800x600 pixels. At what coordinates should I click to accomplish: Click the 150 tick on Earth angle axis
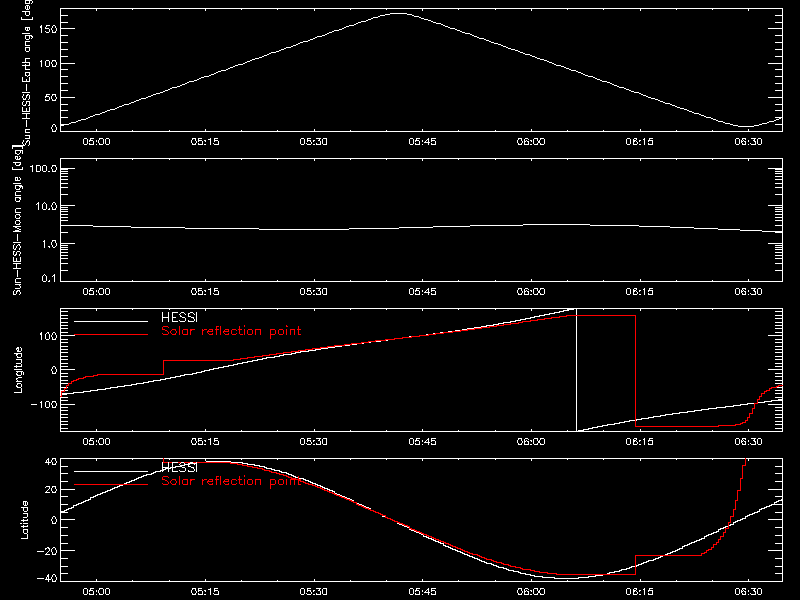48,29
